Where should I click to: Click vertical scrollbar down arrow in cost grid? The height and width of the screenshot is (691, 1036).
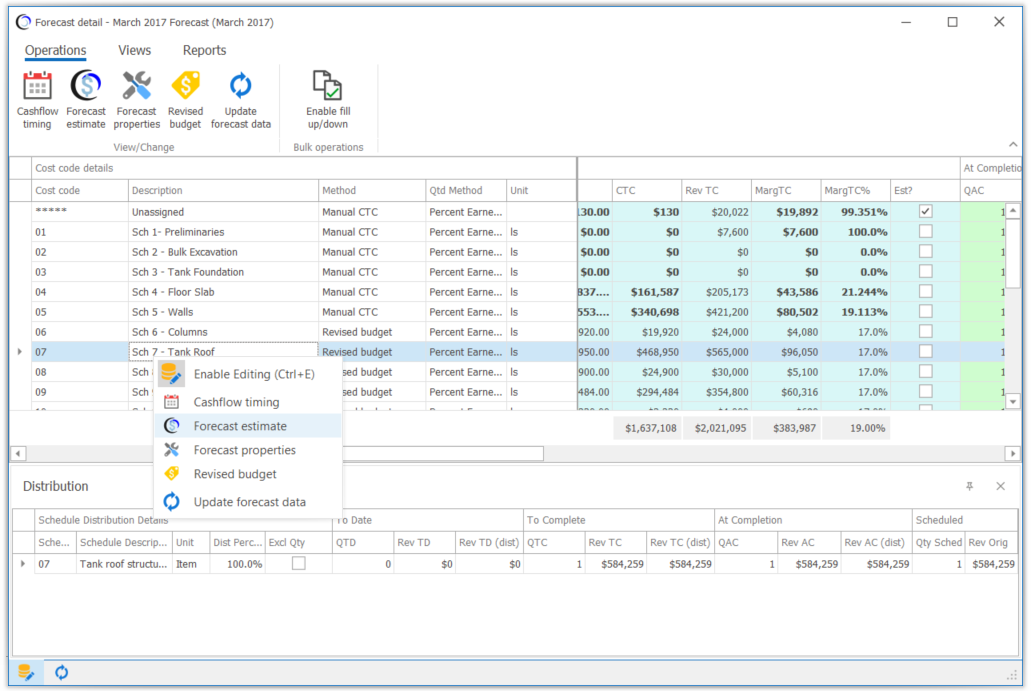1013,401
